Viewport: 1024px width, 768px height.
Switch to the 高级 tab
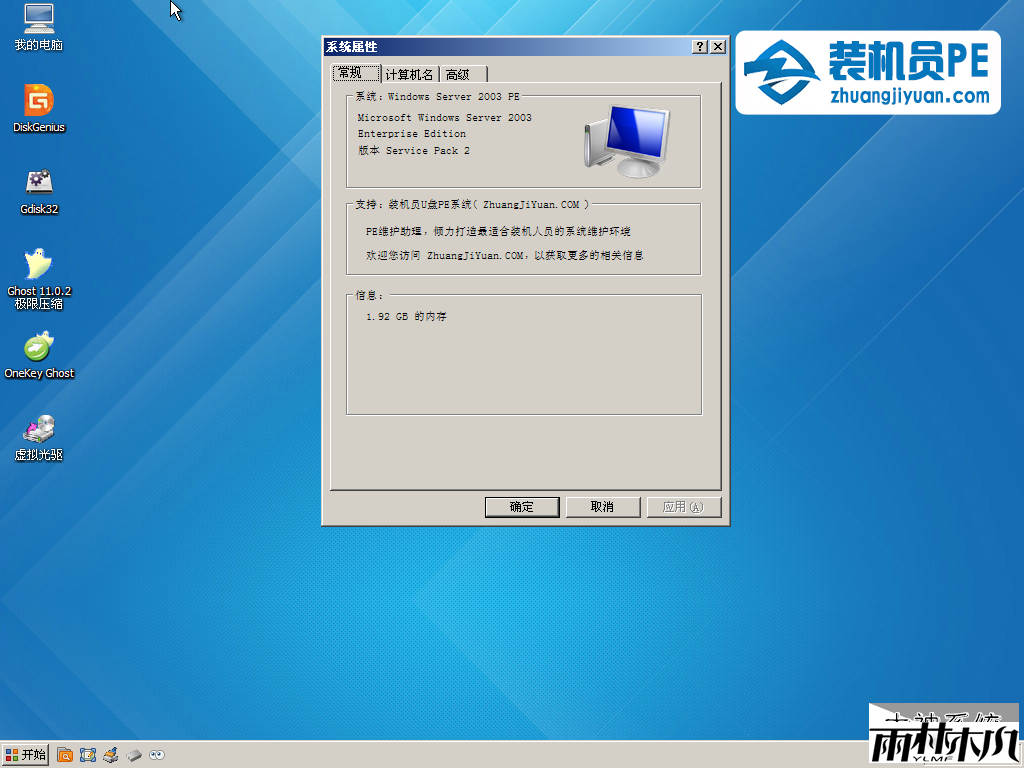pyautogui.click(x=459, y=74)
